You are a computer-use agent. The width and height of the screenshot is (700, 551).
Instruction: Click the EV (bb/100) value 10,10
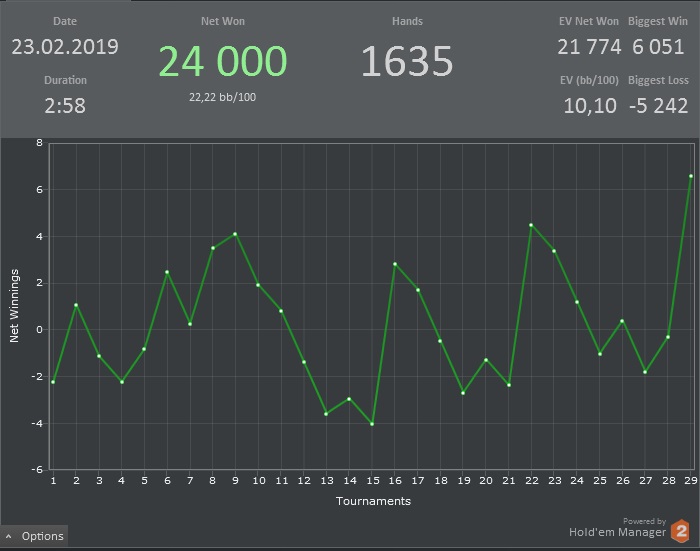point(590,106)
